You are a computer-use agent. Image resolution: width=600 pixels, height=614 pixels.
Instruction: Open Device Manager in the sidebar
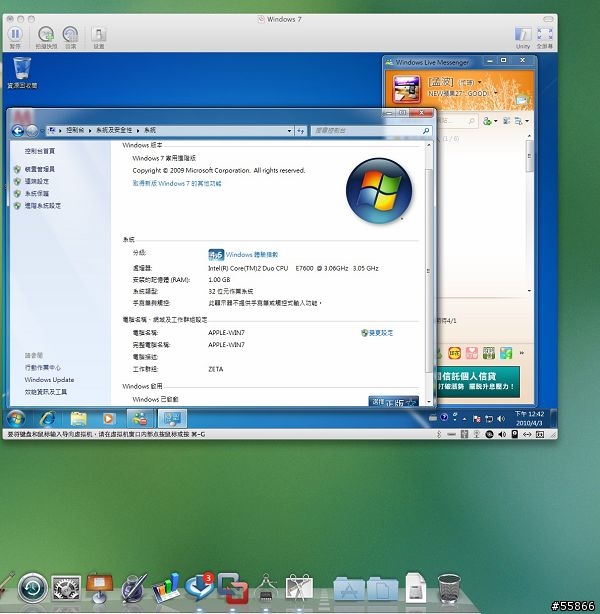click(x=40, y=169)
